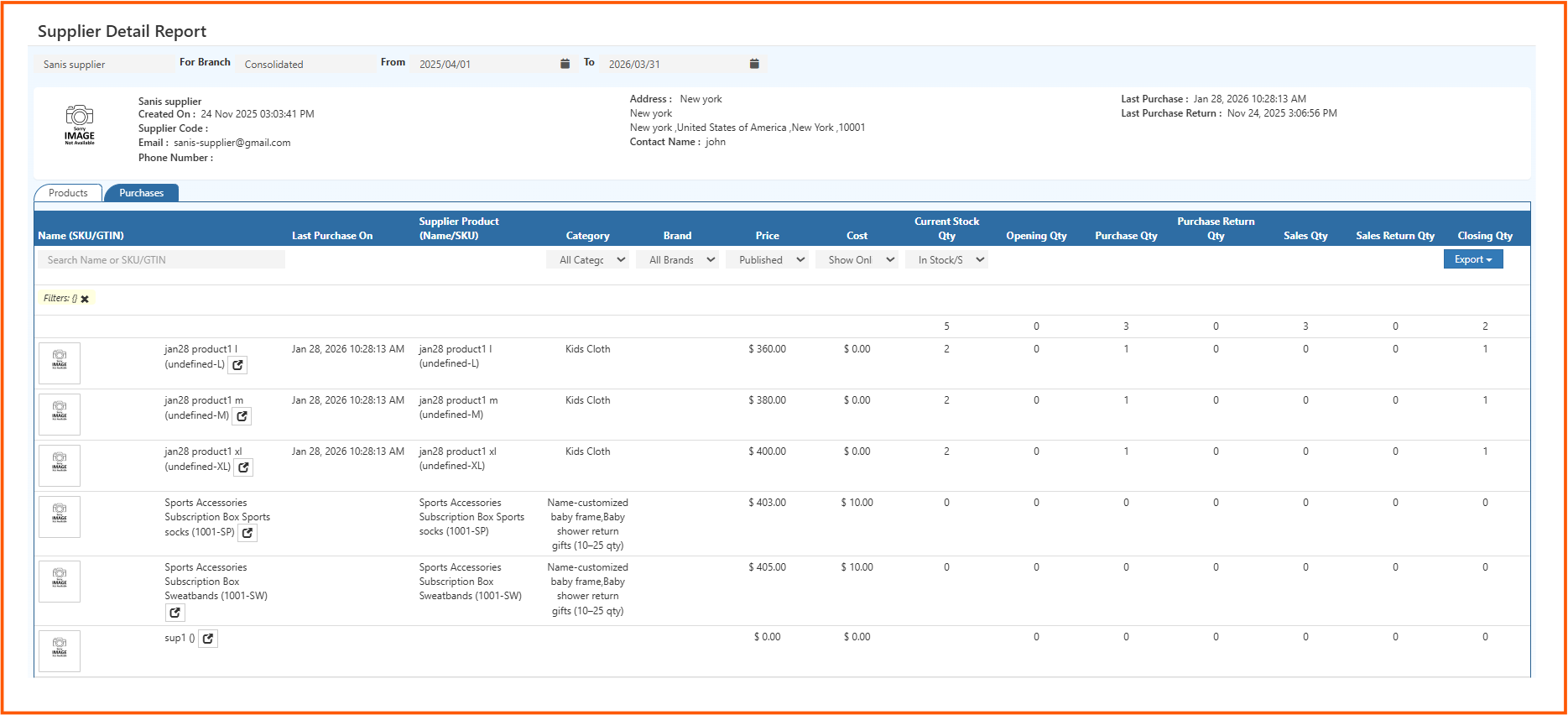Expand the All Categories dropdown

[587, 260]
